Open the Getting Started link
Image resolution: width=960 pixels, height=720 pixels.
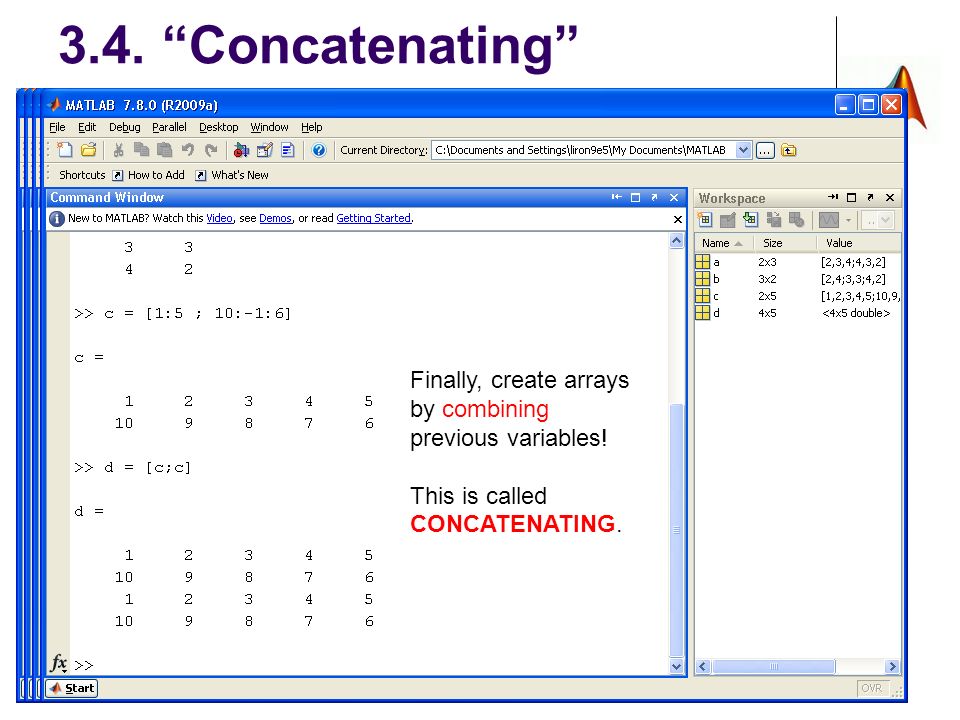click(x=373, y=218)
